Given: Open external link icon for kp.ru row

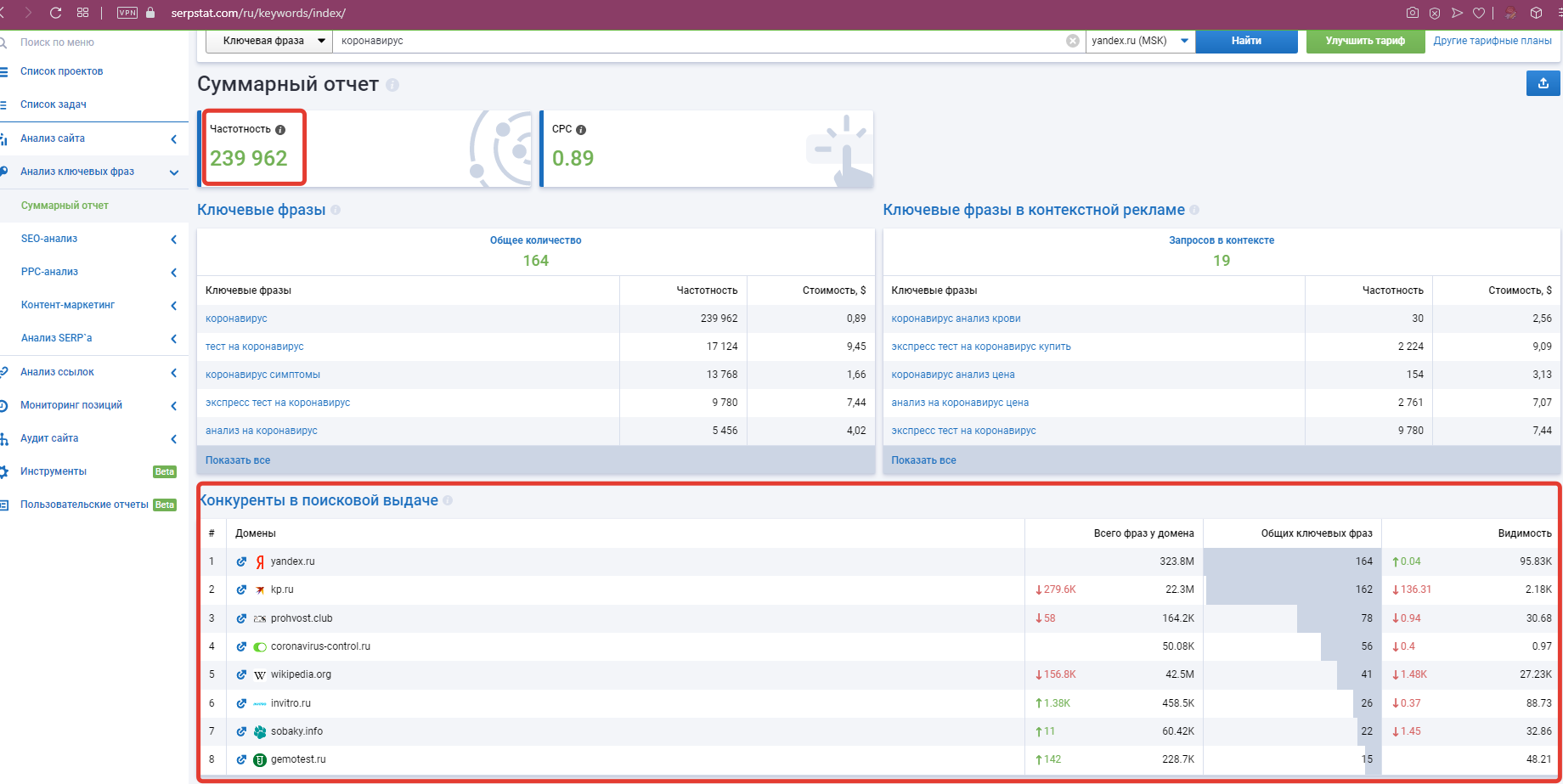Looking at the screenshot, I should [x=241, y=589].
